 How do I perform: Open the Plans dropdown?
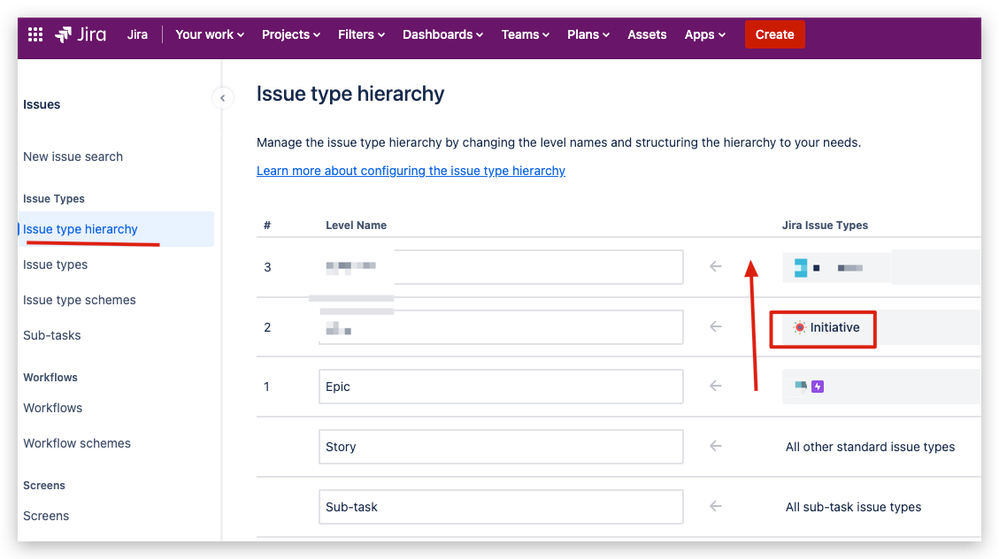point(588,34)
